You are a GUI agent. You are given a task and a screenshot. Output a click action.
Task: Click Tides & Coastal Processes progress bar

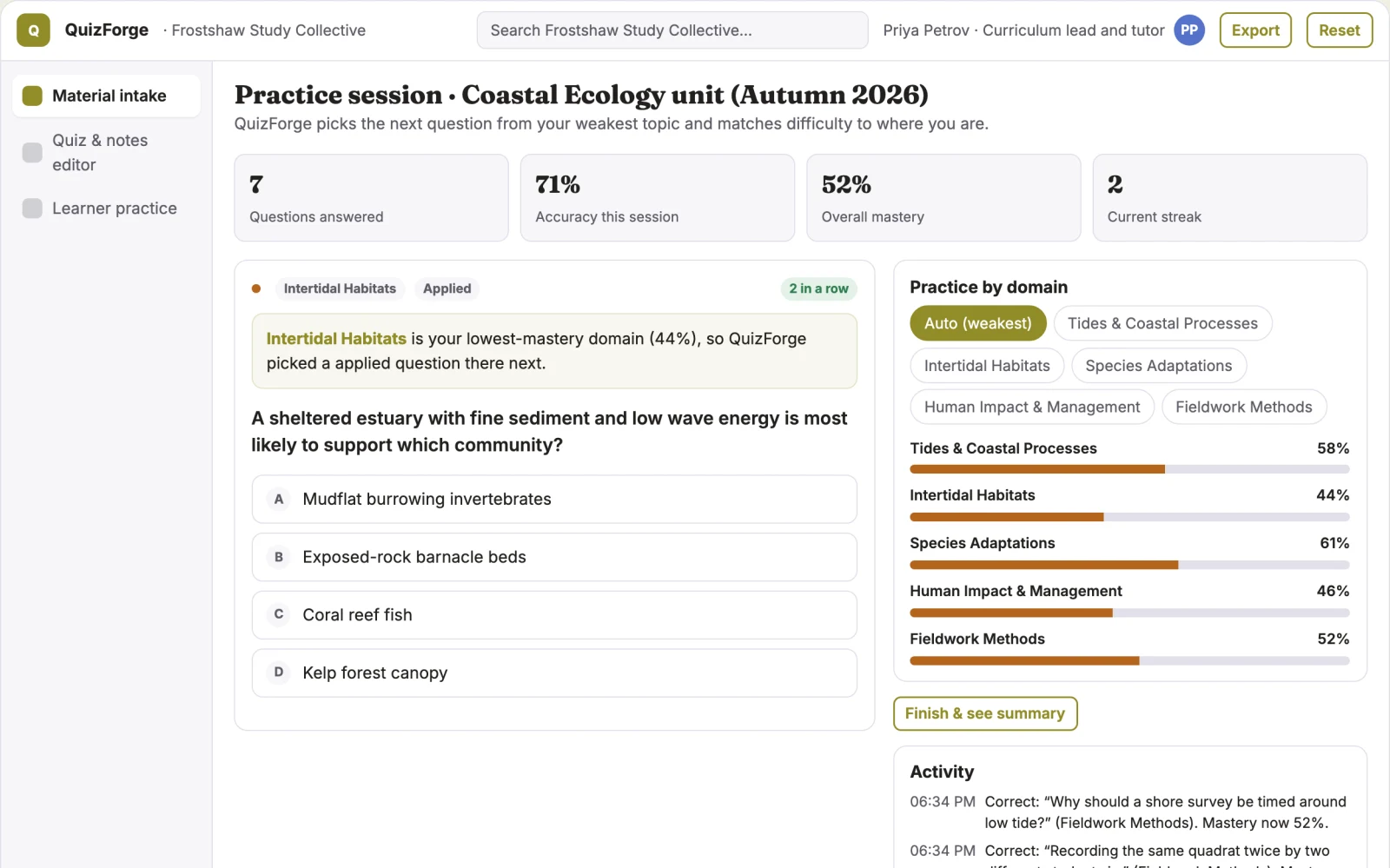coord(1129,469)
